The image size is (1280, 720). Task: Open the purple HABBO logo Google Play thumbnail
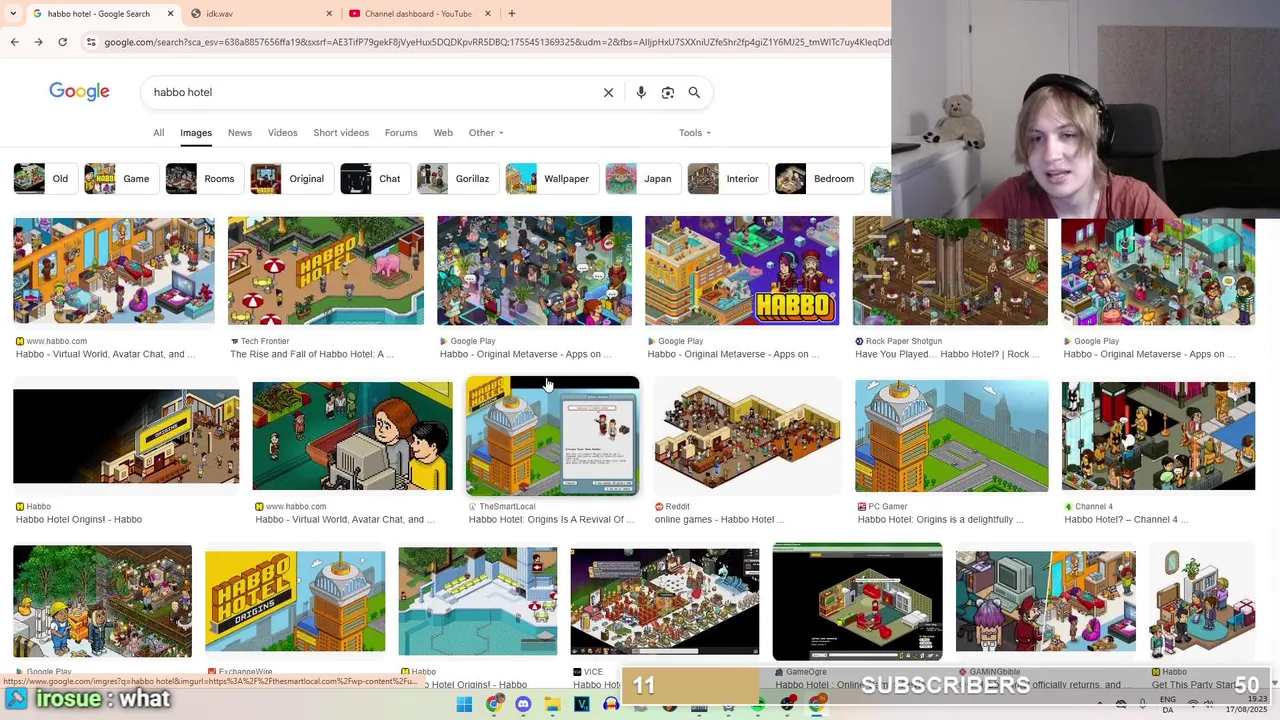click(742, 271)
